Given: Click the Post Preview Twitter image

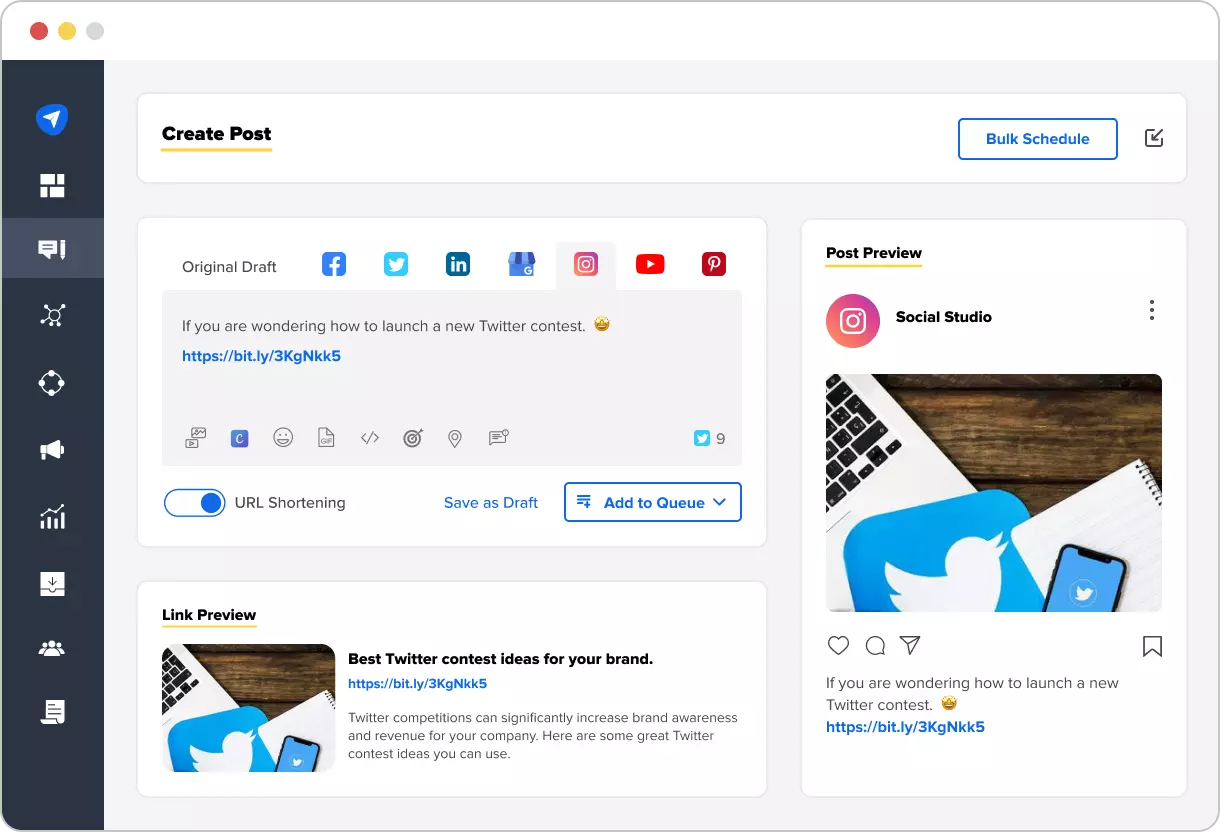Looking at the screenshot, I should click(x=994, y=493).
